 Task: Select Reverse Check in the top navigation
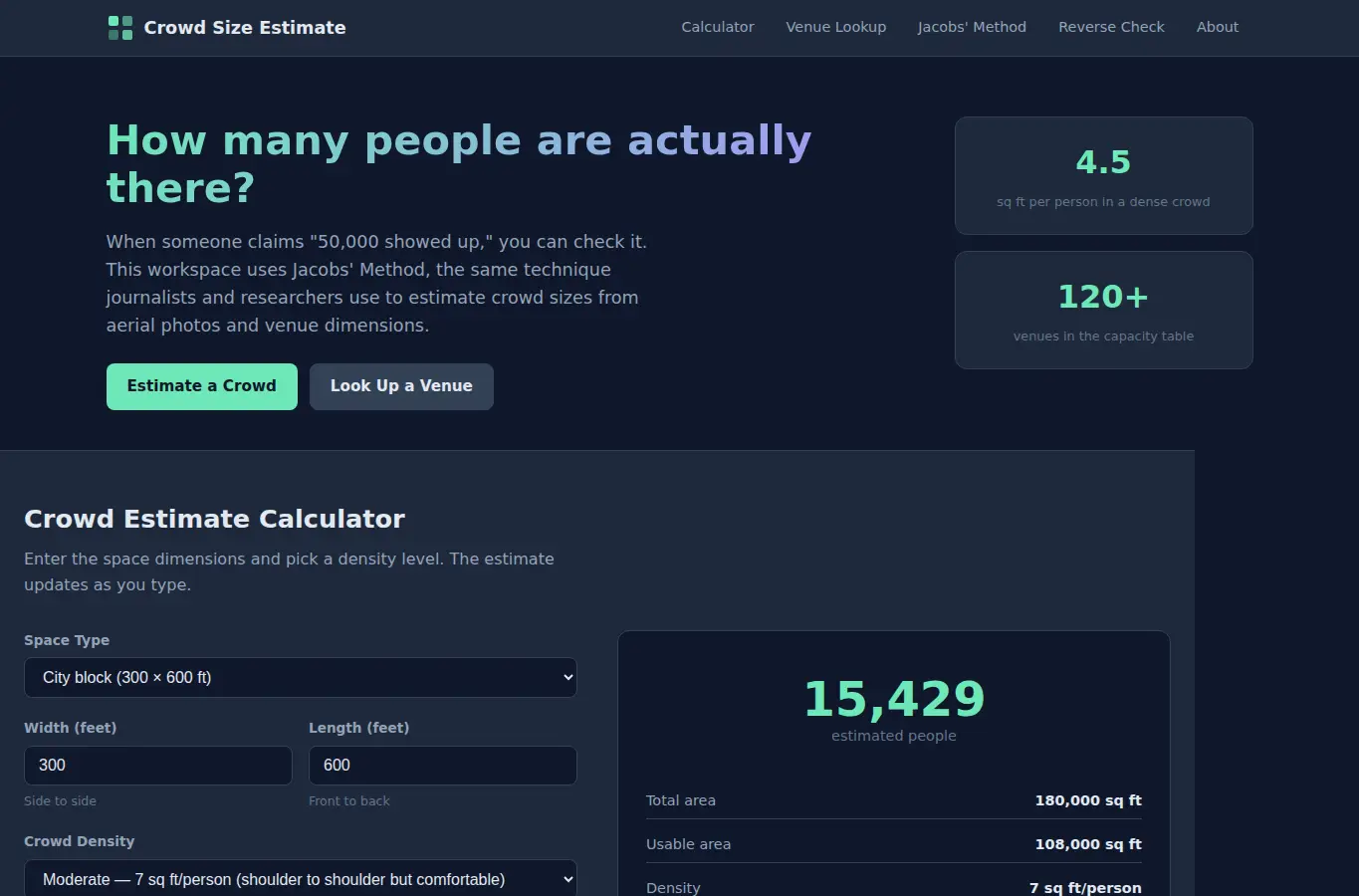[x=1111, y=27]
